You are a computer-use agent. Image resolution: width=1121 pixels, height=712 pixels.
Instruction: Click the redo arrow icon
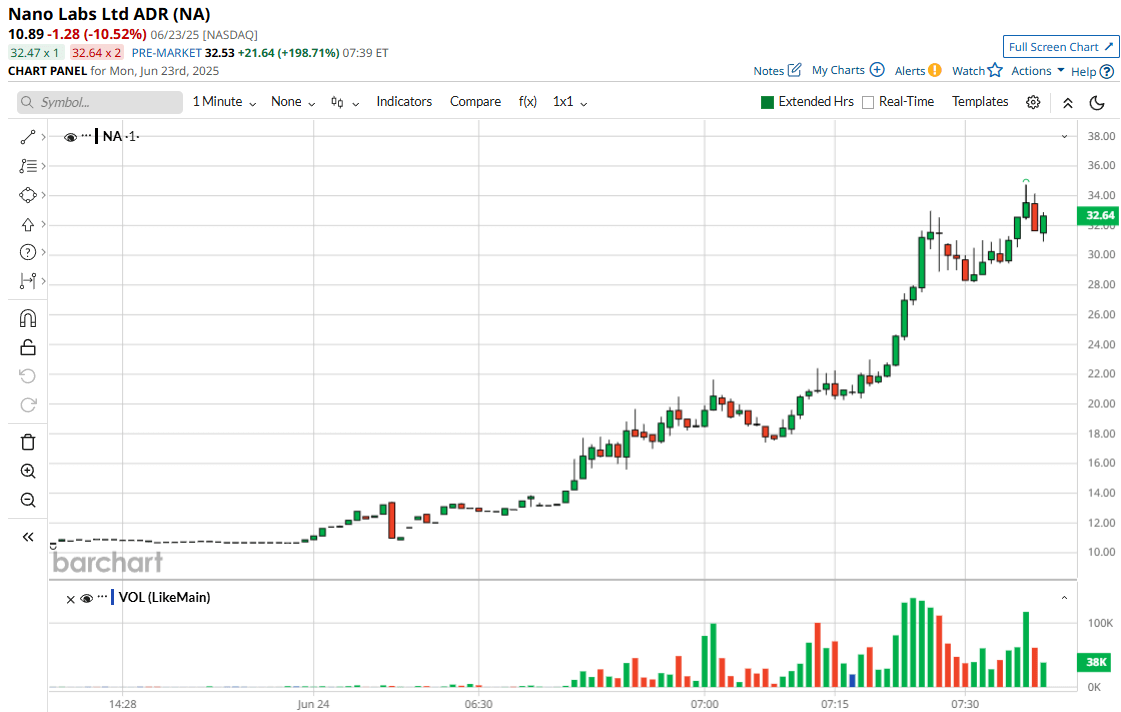point(27,405)
